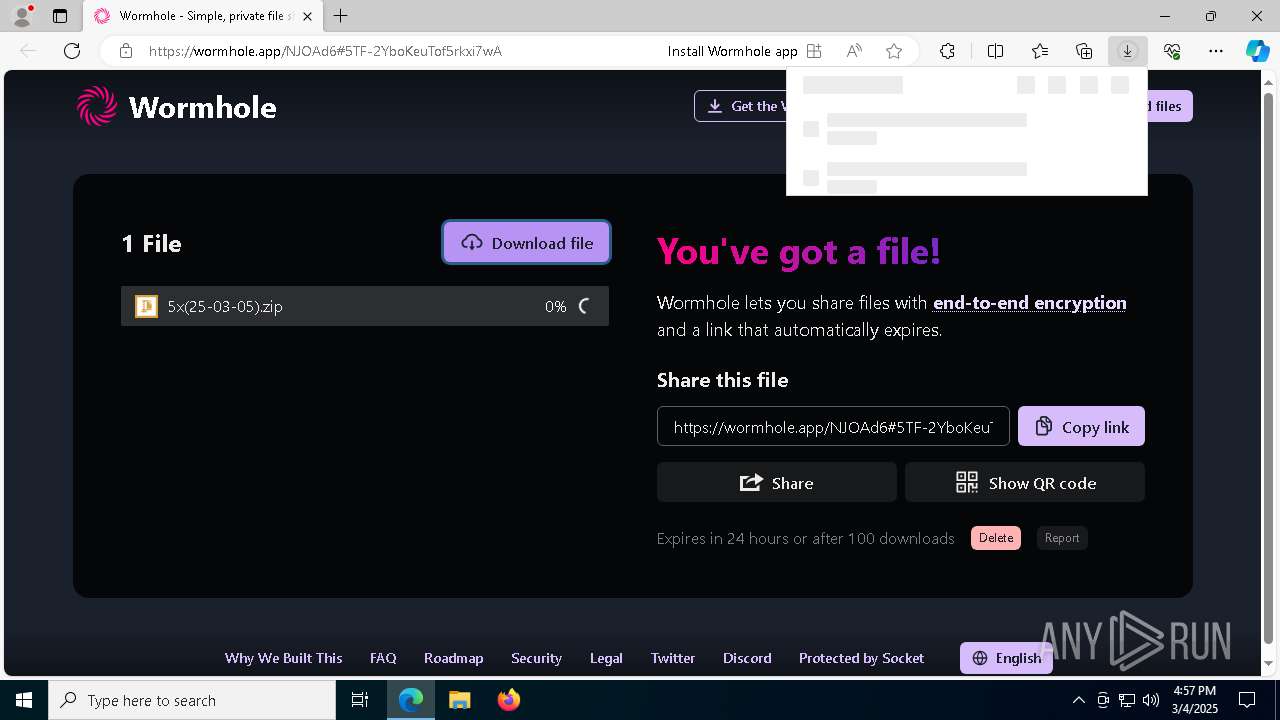
Task: Open the FAQ footer link
Action: 383,658
